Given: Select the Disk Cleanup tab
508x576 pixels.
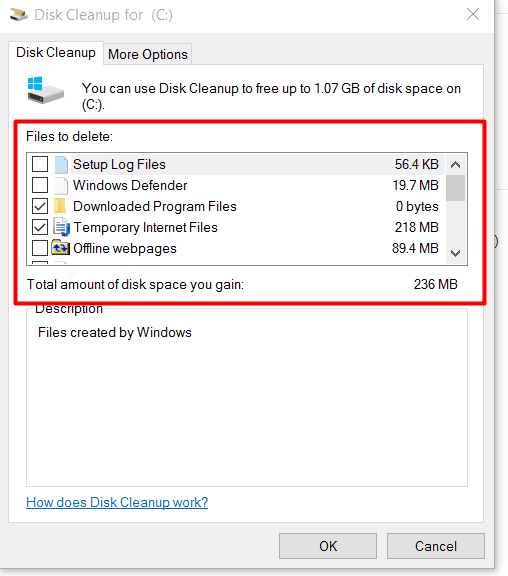Looking at the screenshot, I should 56,53.
